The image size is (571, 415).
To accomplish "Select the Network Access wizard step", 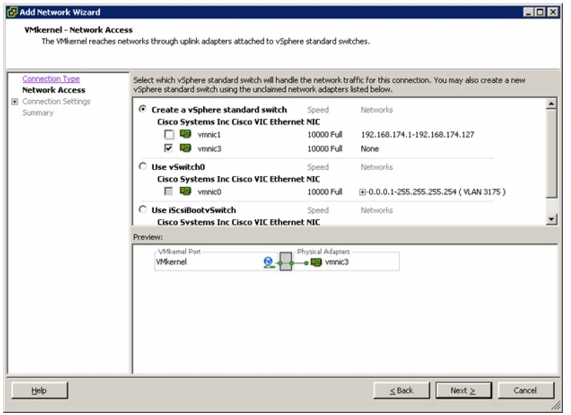I will point(54,90).
